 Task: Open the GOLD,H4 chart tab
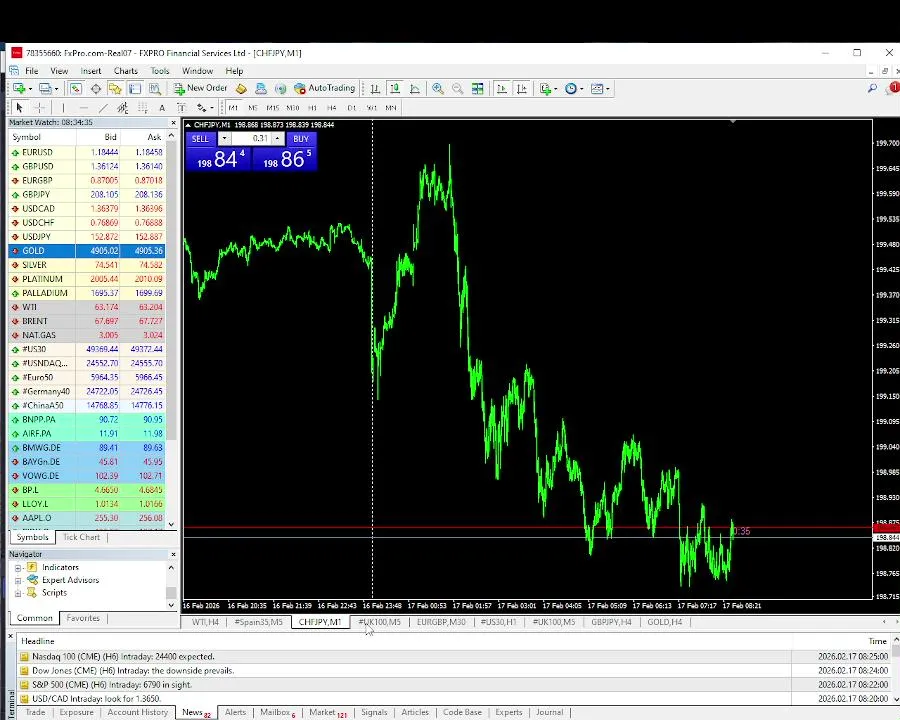tap(665, 622)
